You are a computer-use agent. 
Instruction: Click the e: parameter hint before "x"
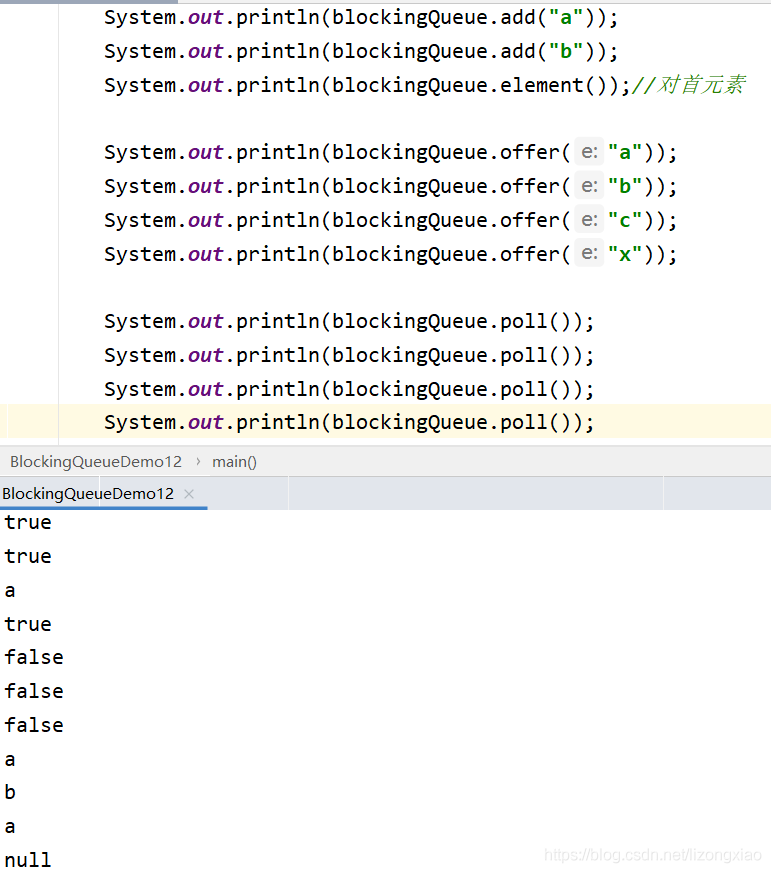point(589,254)
